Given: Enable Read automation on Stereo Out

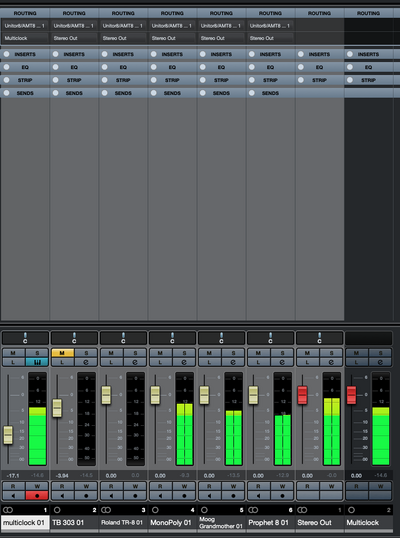Looking at the screenshot, I should 307,486.
